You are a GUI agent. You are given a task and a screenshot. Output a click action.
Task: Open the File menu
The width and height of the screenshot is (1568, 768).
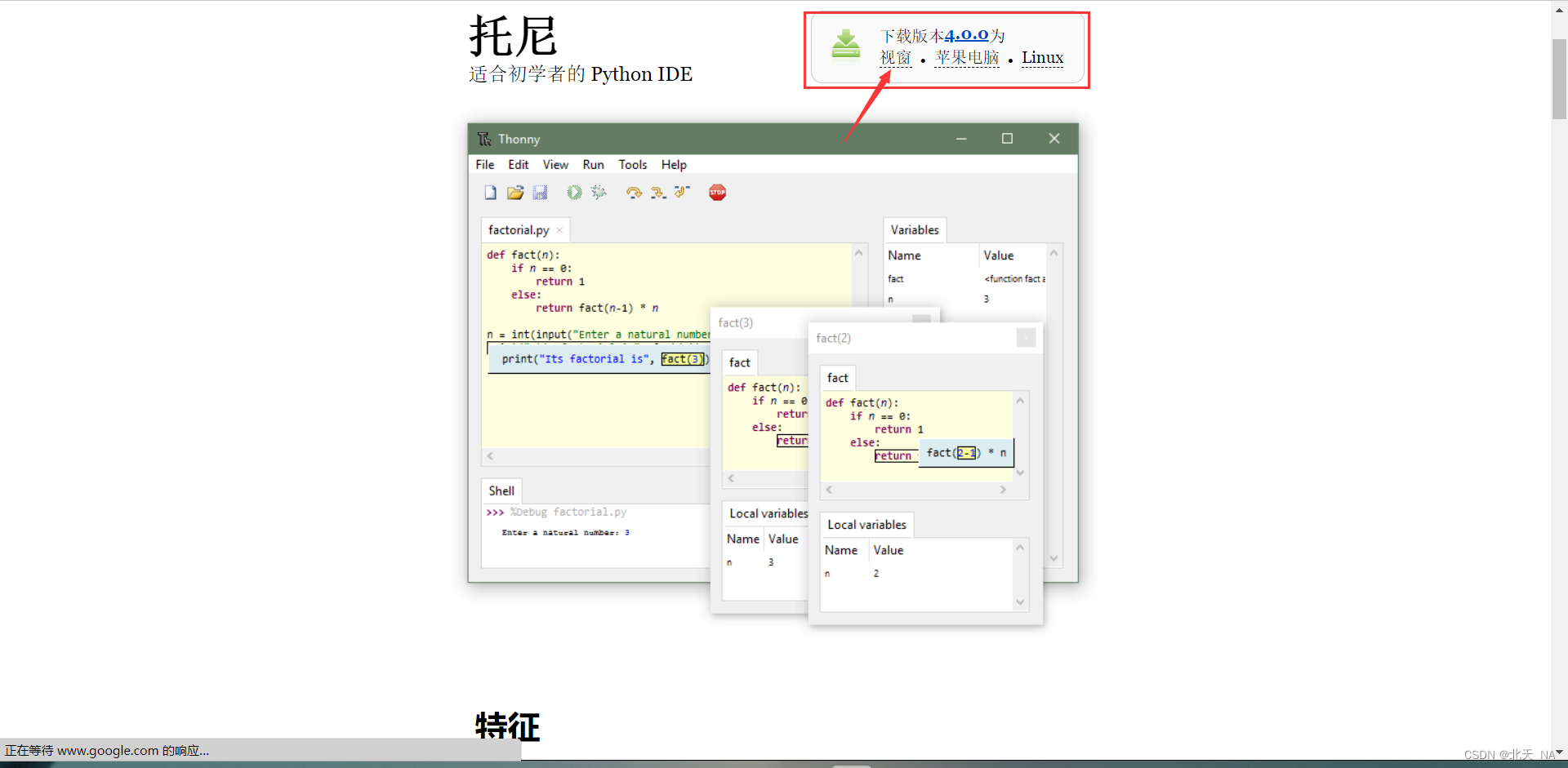[x=485, y=165]
